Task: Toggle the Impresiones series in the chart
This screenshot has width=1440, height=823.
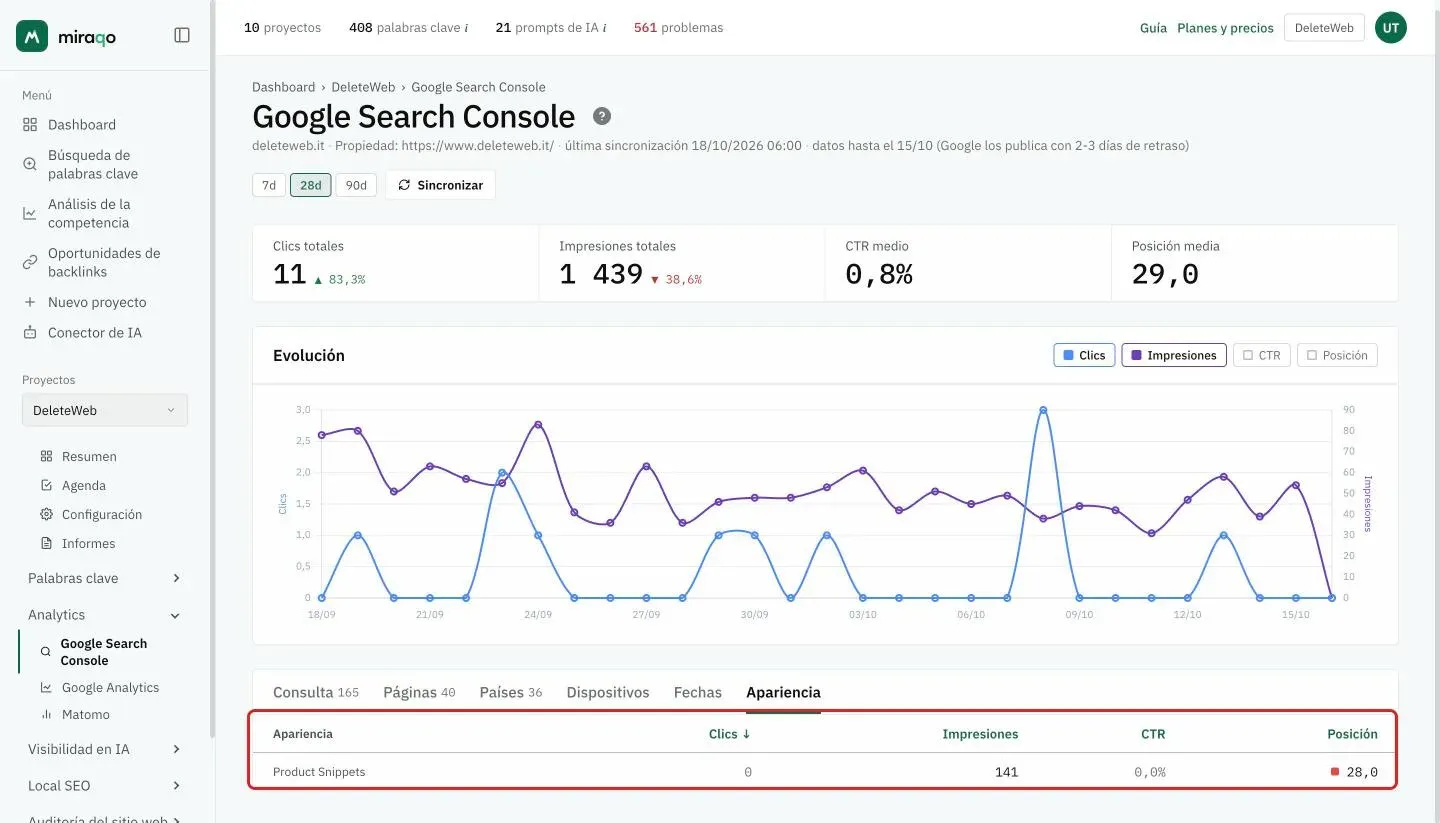Action: [x=1174, y=355]
